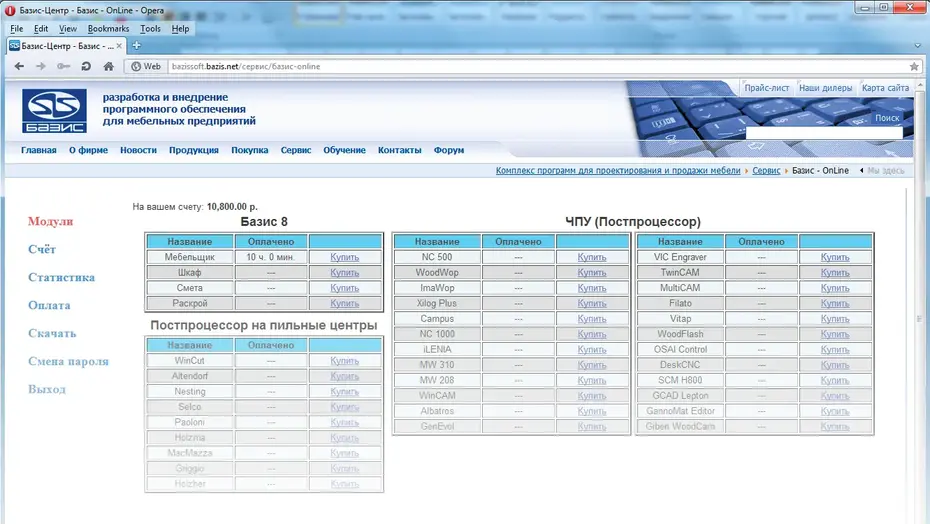Open Продукция navigation item

pyautogui.click(x=194, y=150)
